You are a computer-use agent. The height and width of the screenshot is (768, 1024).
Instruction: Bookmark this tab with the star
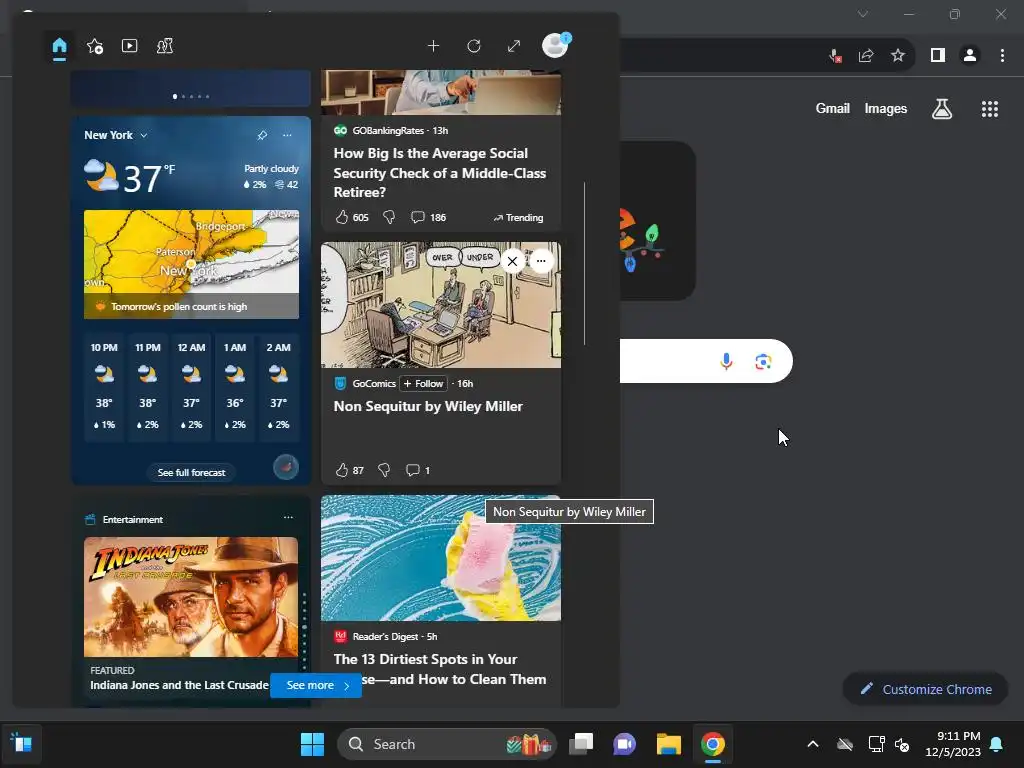[x=898, y=56]
